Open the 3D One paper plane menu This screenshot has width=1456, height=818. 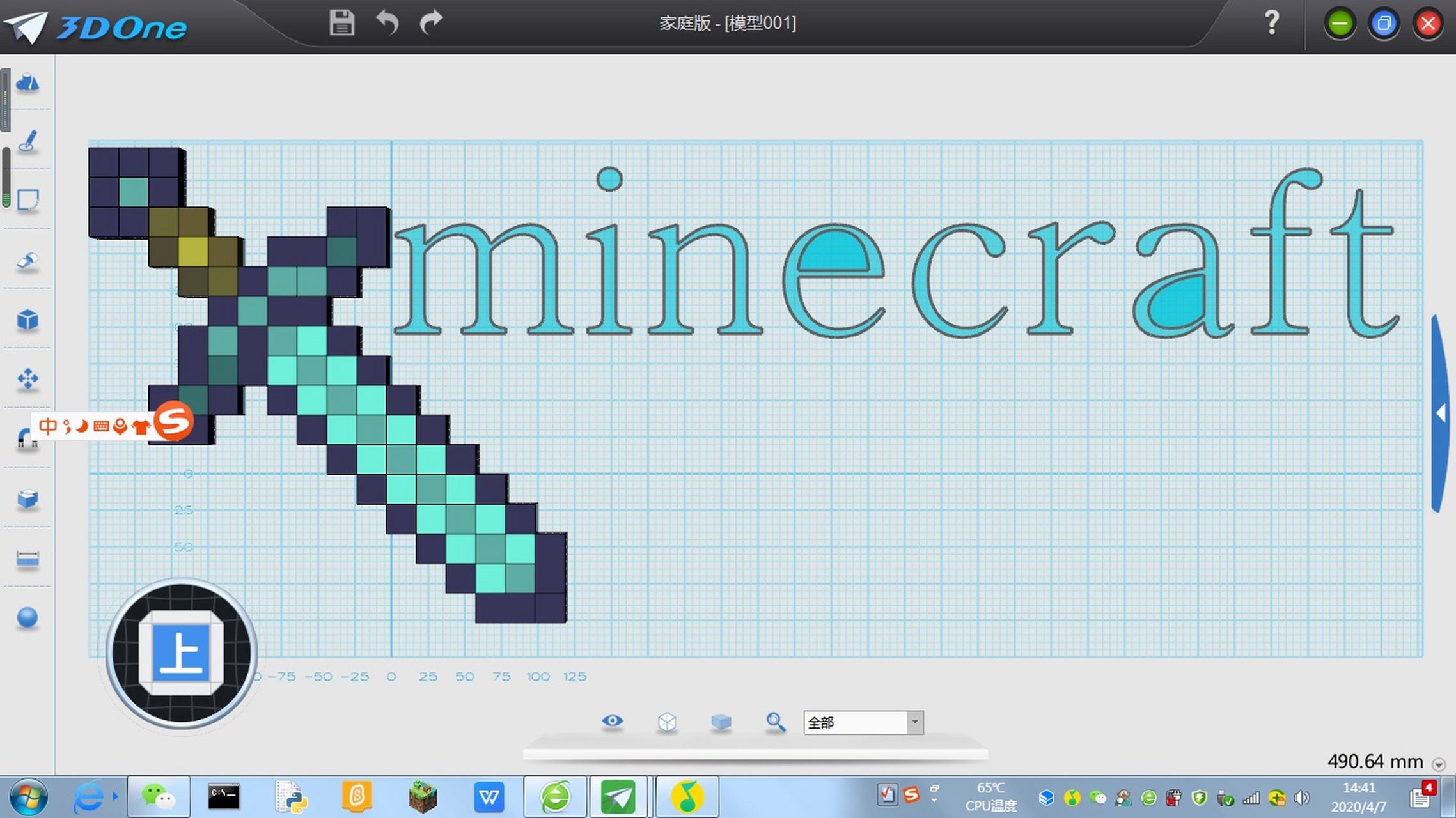[26, 27]
